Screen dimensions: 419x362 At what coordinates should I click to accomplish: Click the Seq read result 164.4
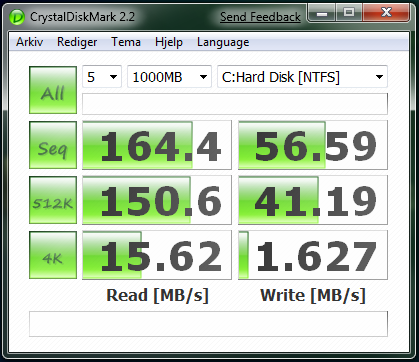pyautogui.click(x=157, y=145)
